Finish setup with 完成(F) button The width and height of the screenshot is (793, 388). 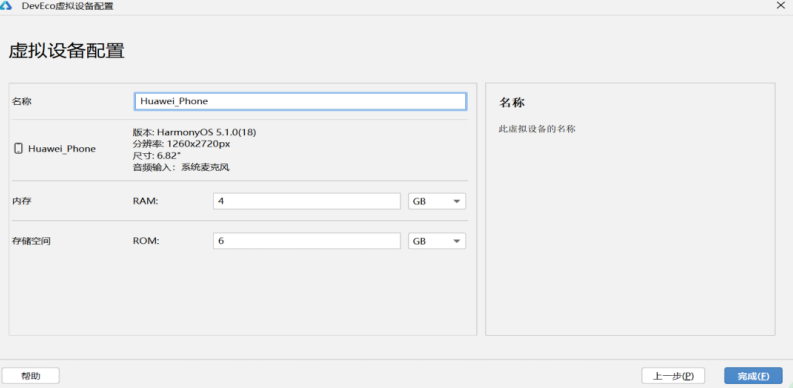pos(753,376)
